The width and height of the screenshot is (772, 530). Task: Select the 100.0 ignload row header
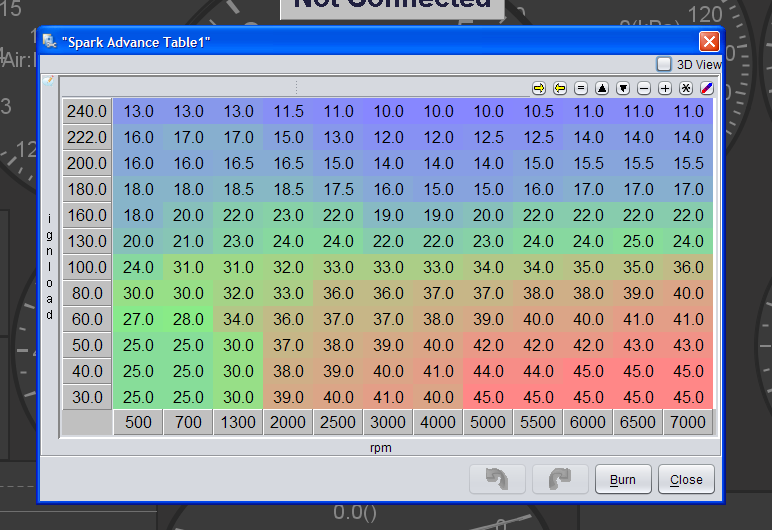pyautogui.click(x=87, y=268)
